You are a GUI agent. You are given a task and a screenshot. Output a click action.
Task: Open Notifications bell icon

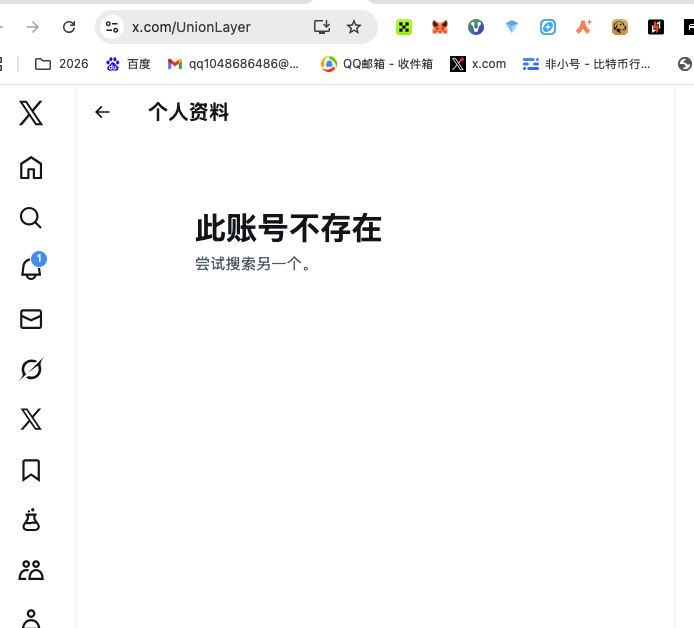pos(31,268)
